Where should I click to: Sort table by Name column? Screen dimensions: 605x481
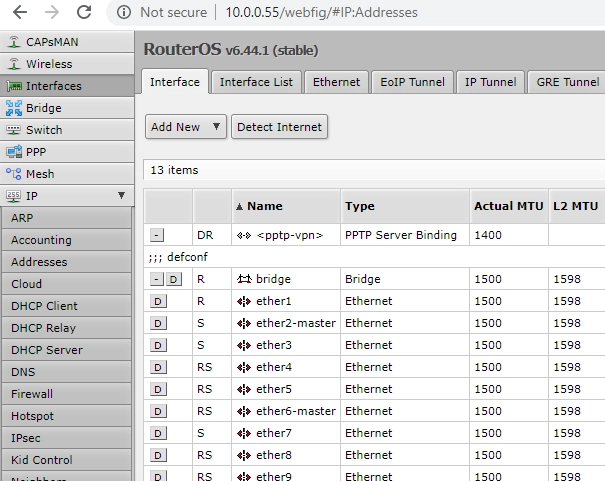[x=286, y=206]
